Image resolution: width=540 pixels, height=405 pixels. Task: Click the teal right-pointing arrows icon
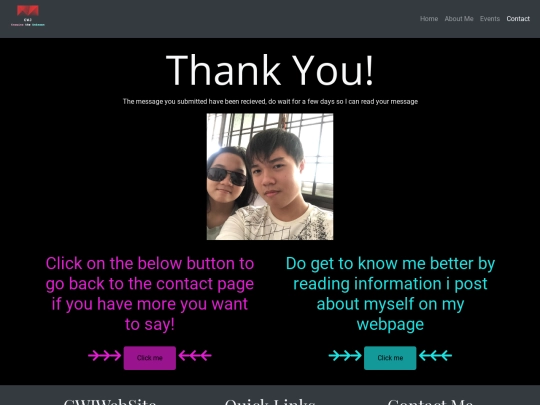345,355
